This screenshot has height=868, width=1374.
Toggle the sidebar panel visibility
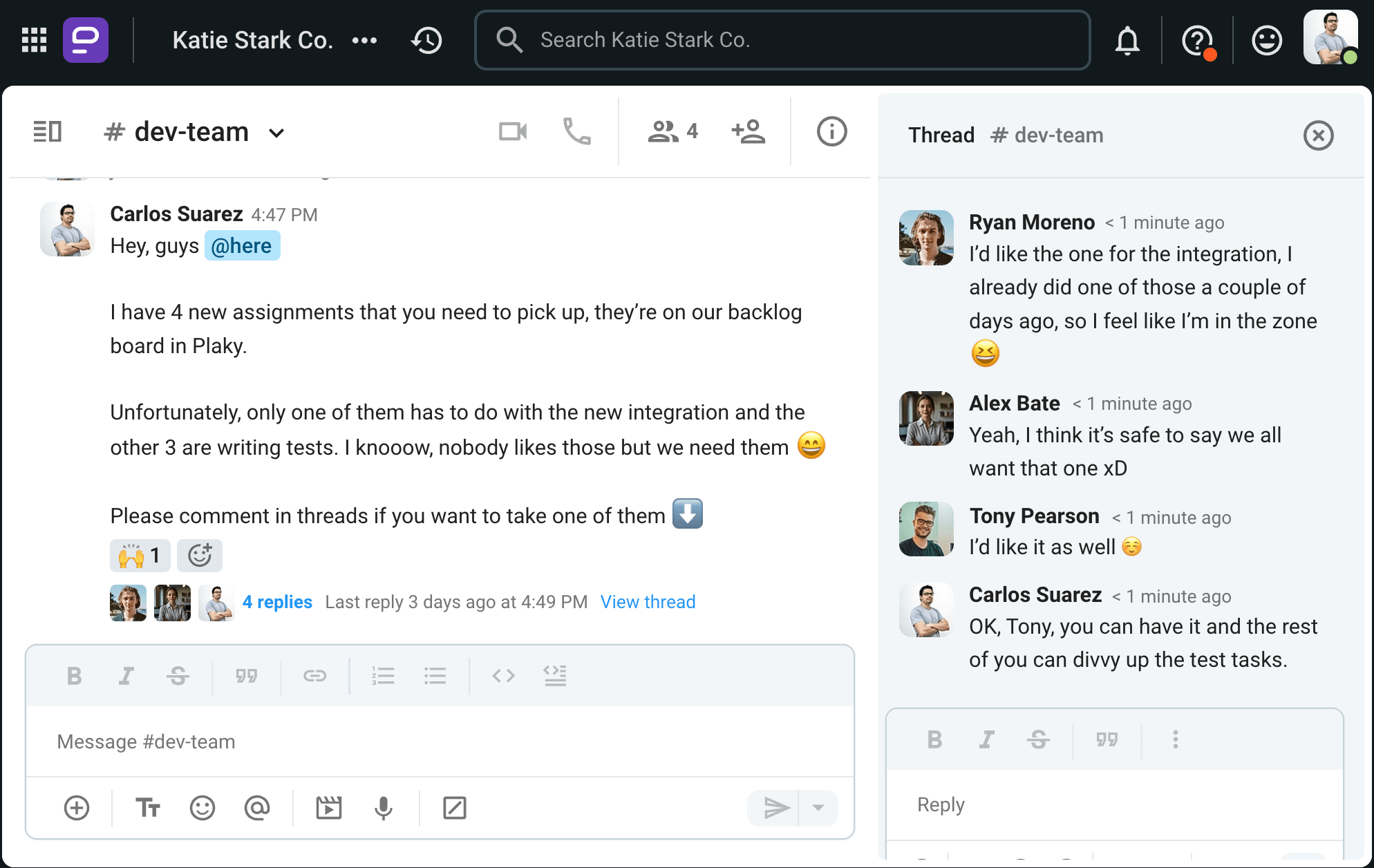coord(48,131)
